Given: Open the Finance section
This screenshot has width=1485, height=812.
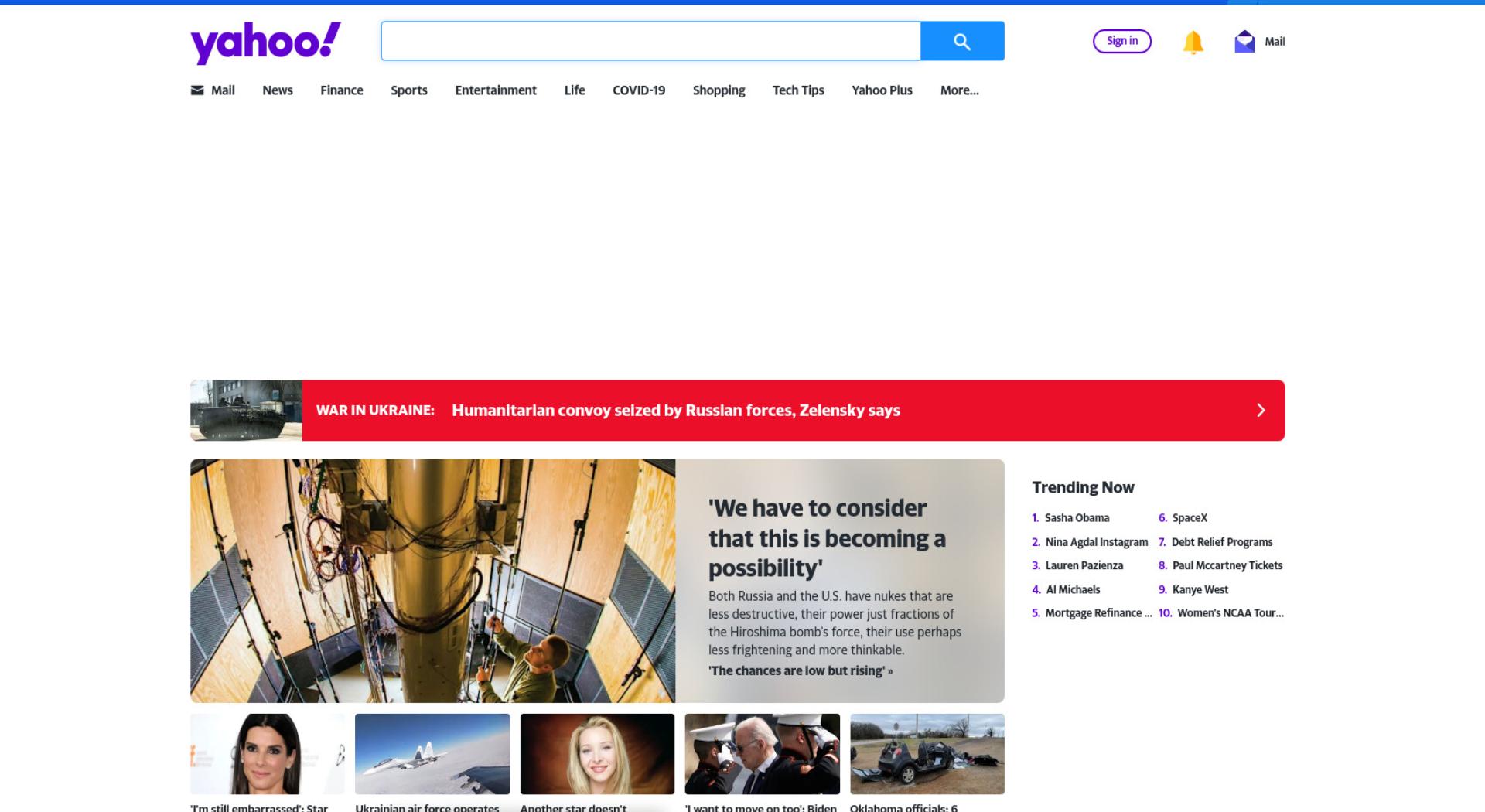Looking at the screenshot, I should (342, 90).
